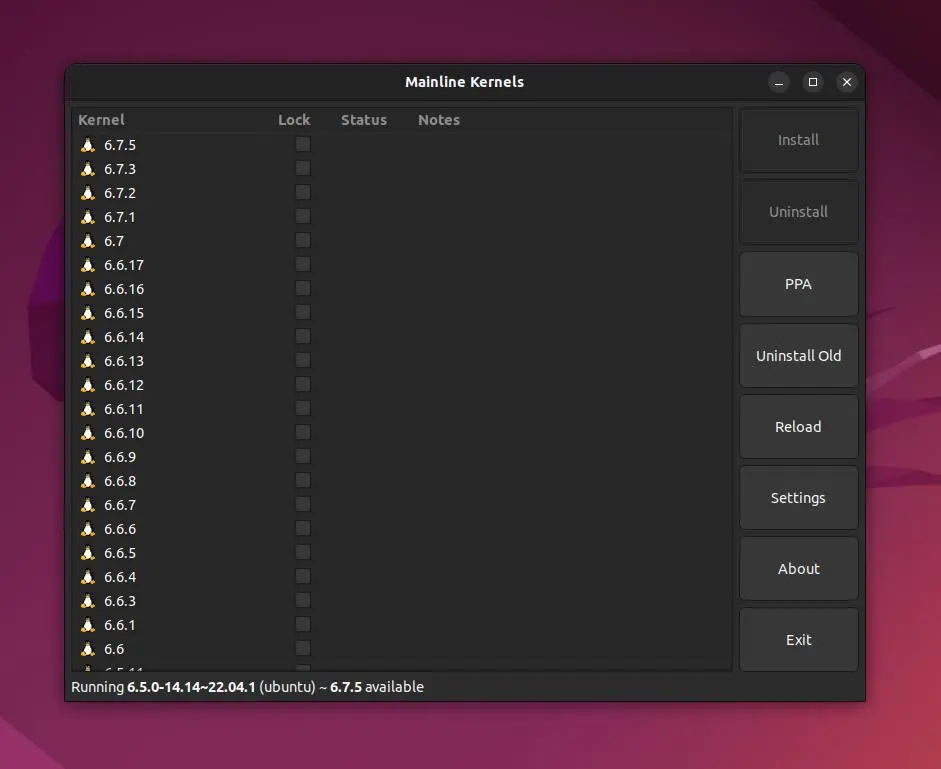Open the Settings dialog
Screen dimensions: 941x769
(x=798, y=498)
